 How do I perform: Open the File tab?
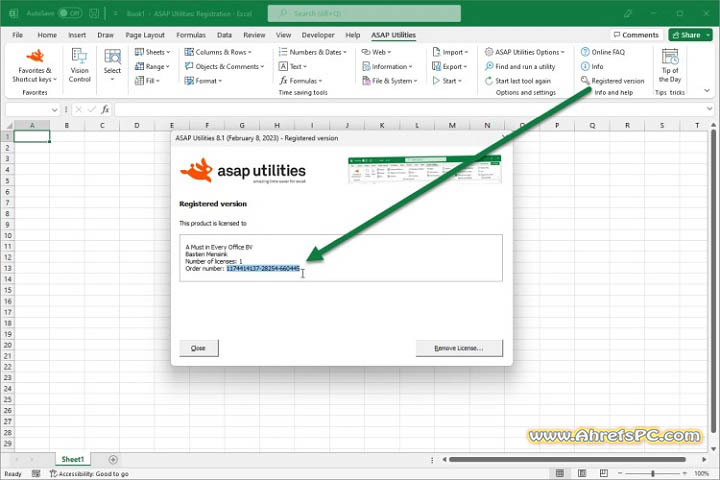coord(17,35)
